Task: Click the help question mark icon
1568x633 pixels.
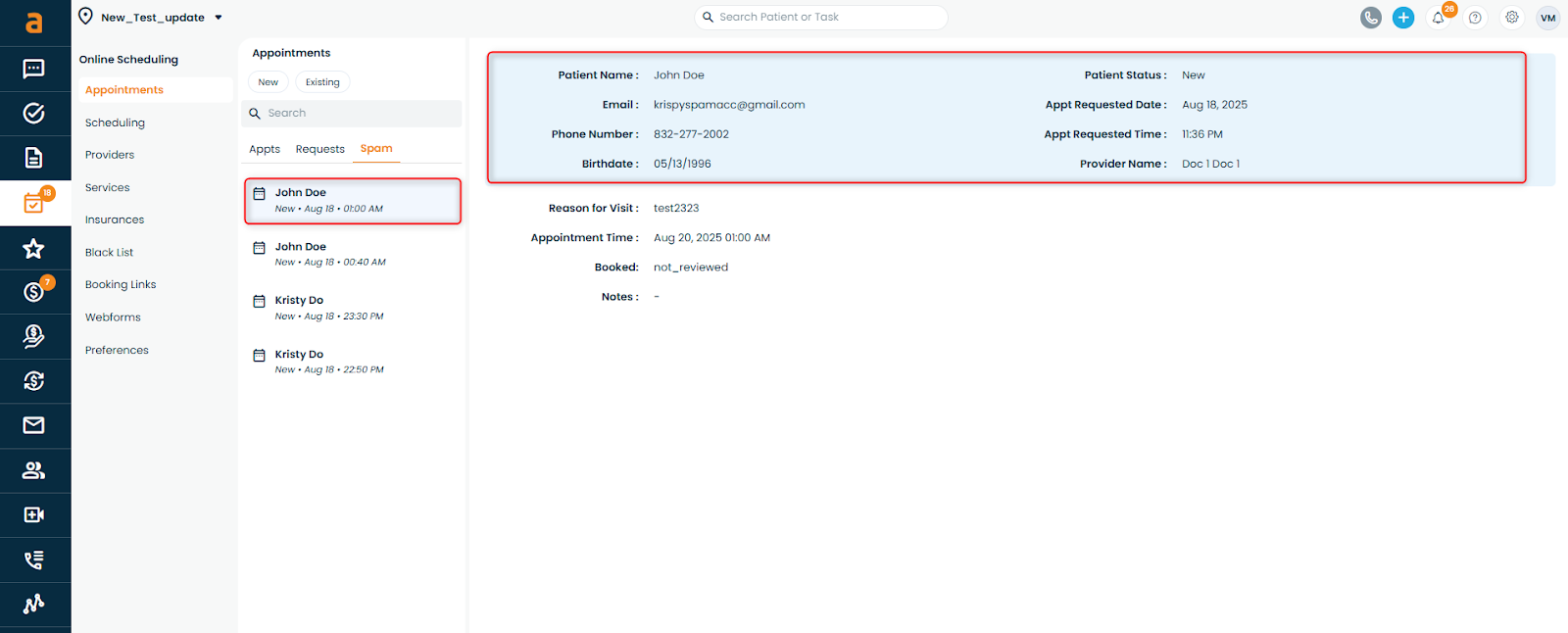Action: (x=1475, y=18)
